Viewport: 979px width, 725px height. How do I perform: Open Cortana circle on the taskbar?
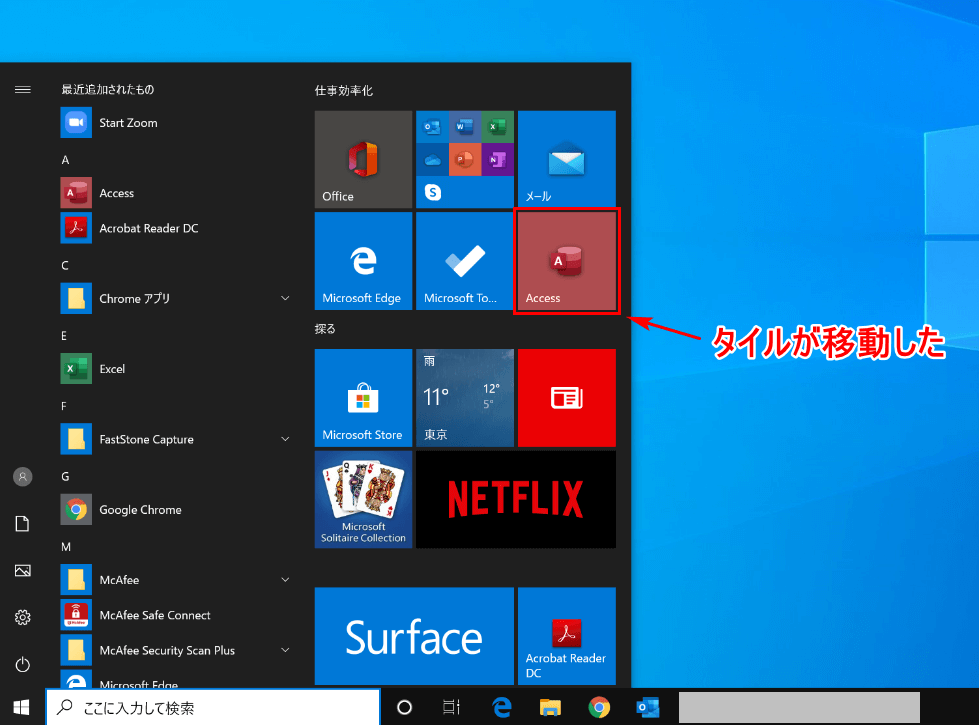coord(405,708)
